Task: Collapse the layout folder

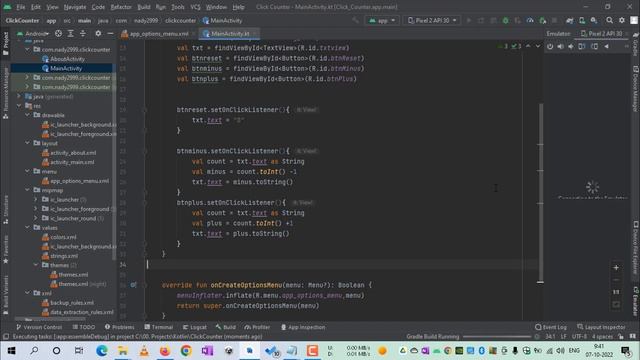Action: [27, 143]
